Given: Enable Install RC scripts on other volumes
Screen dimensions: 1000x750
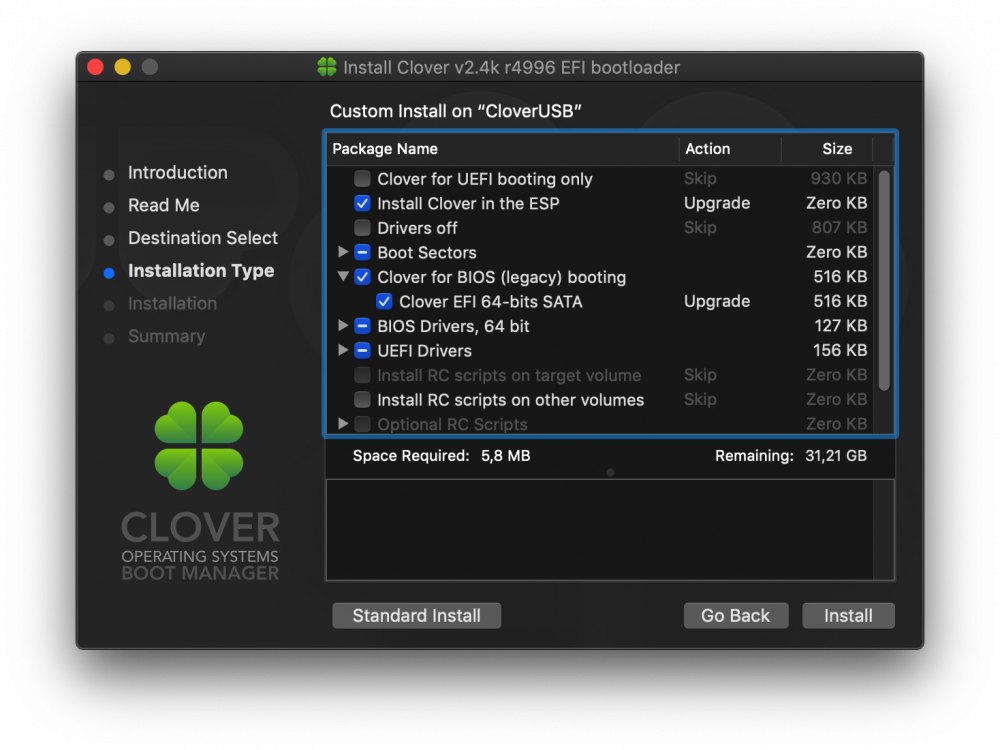Looking at the screenshot, I should [362, 400].
